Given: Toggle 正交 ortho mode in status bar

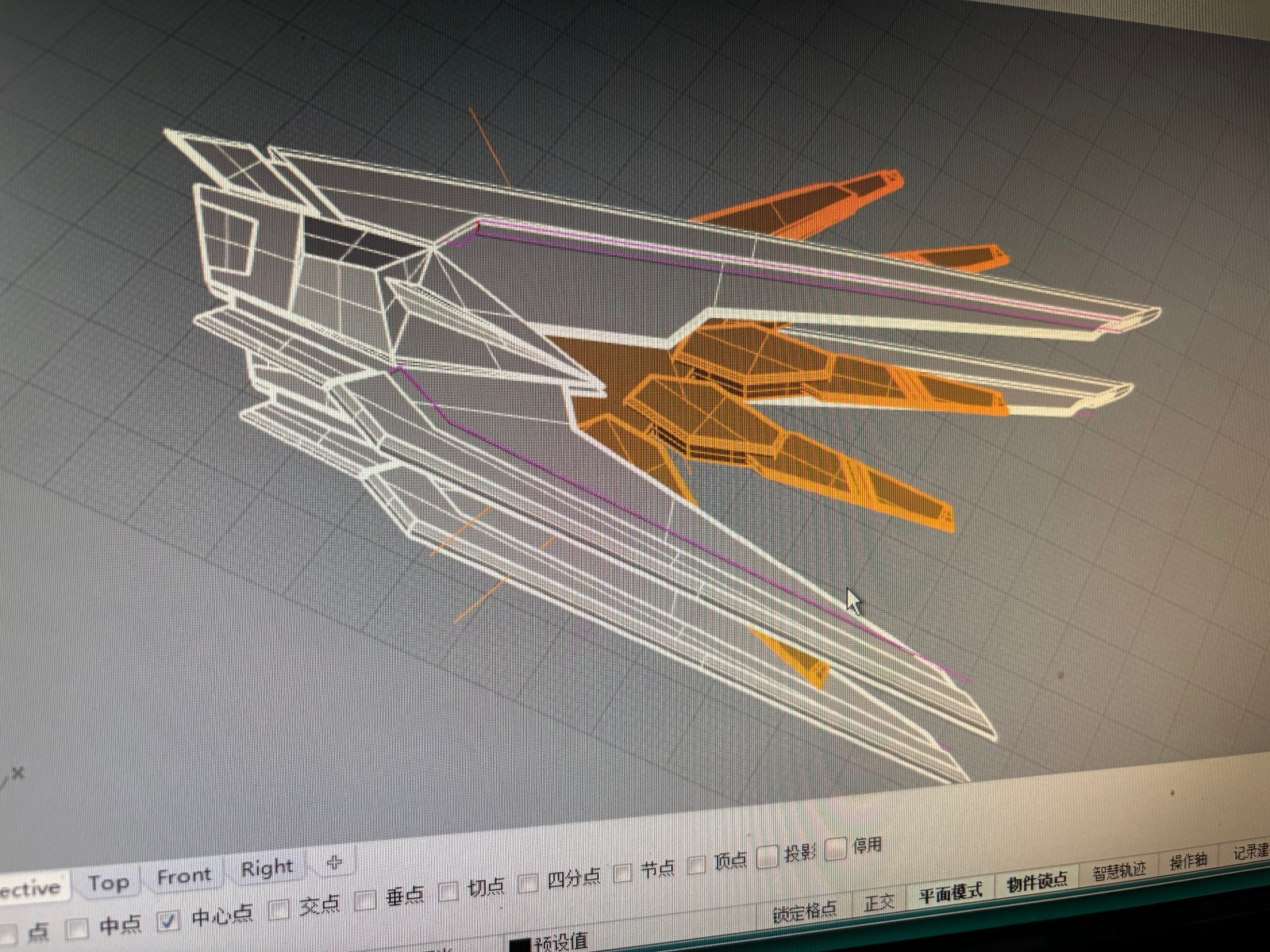Looking at the screenshot, I should point(879,902).
